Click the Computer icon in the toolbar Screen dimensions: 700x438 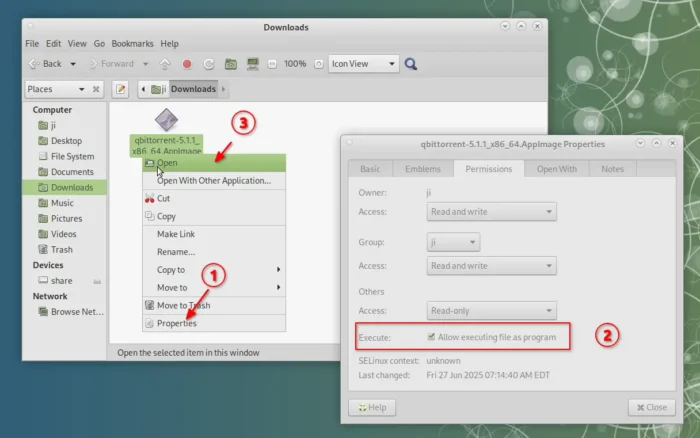[x=253, y=64]
